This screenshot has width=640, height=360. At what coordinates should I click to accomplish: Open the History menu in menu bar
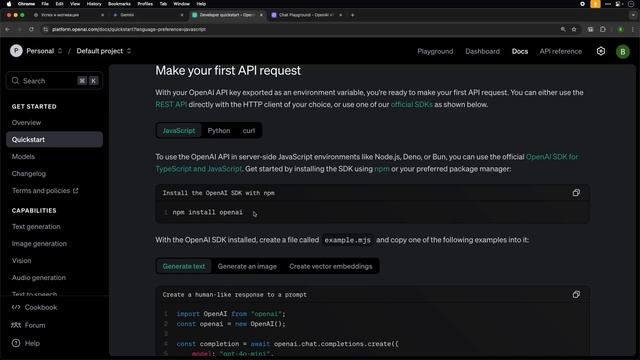[x=94, y=4]
